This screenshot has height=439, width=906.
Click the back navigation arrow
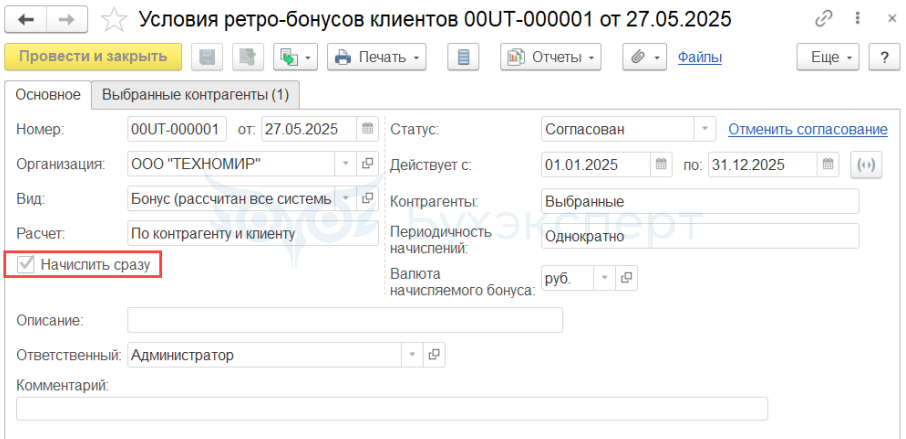(x=26, y=20)
